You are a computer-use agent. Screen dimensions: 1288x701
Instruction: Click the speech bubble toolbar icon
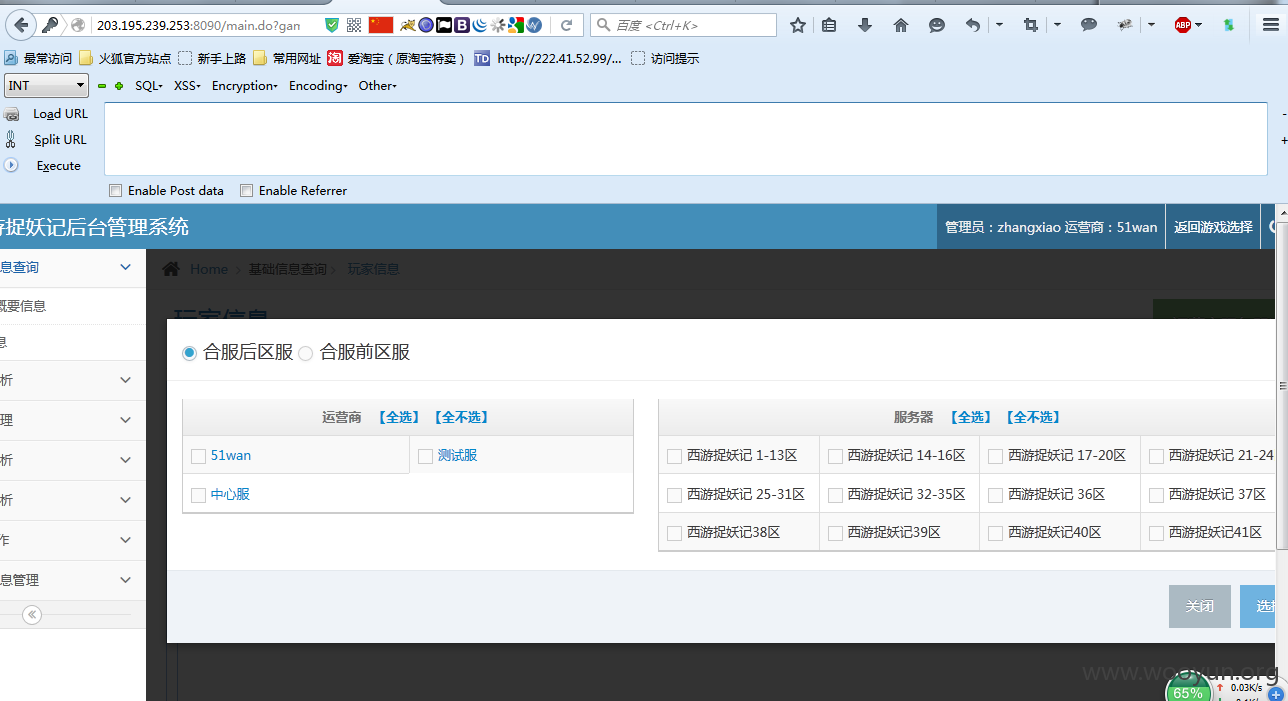coord(1089,25)
